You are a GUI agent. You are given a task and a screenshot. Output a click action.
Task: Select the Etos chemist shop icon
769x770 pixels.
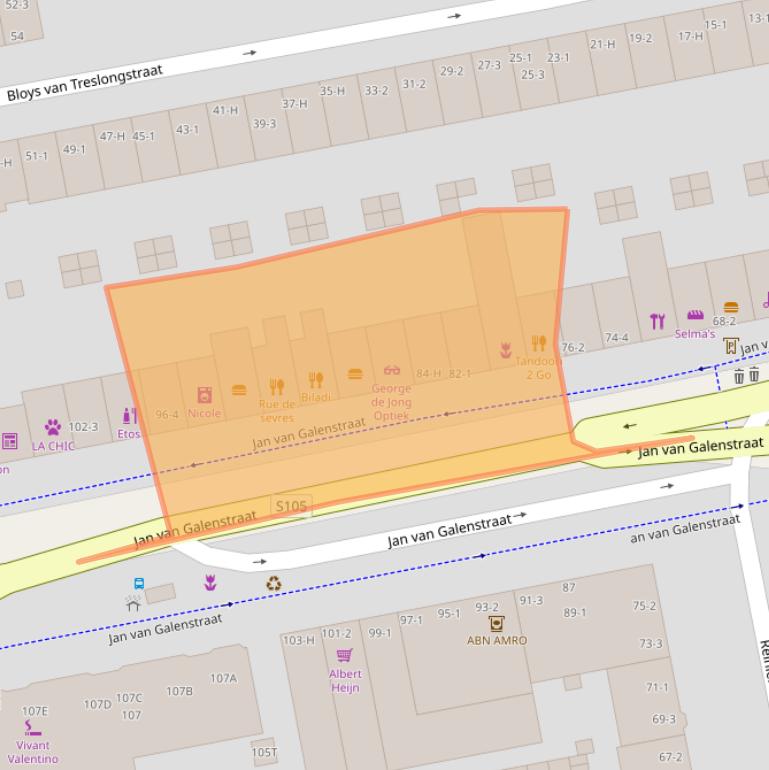coord(129,415)
